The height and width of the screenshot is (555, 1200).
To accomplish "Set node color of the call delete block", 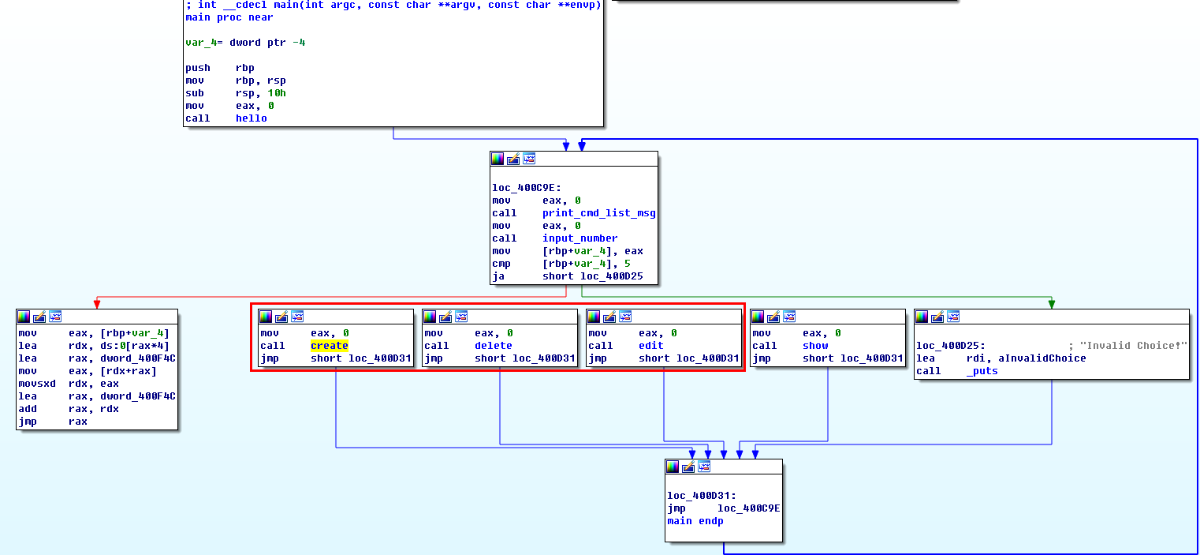I will click(x=430, y=316).
